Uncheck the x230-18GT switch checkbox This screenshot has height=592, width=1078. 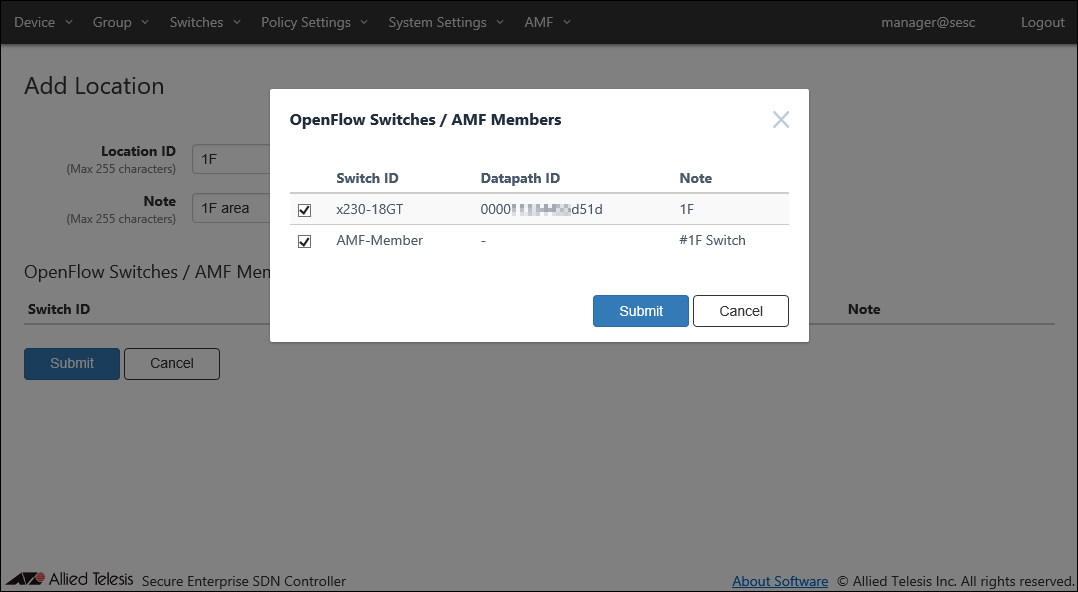point(304,210)
